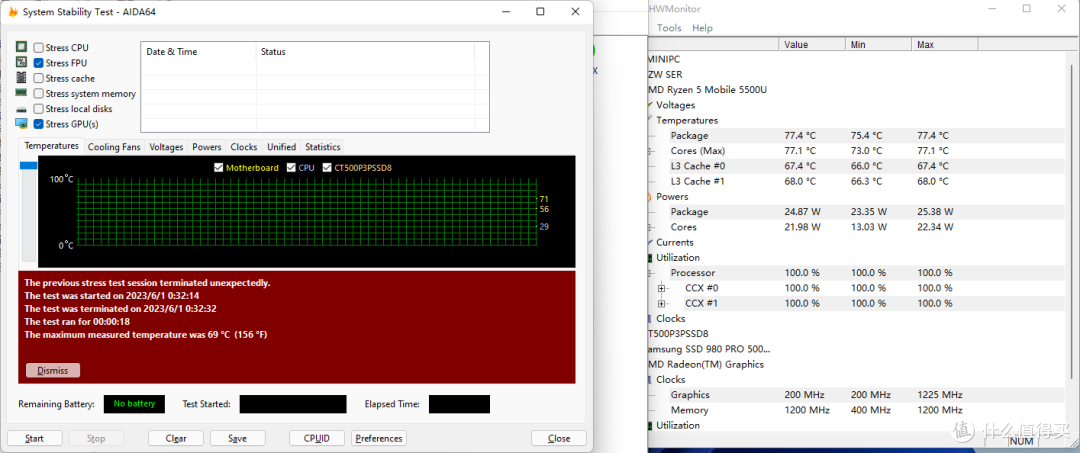Screen dimensions: 1080x453
Task: Click the 24.87 W Package power value
Action: pos(802,212)
